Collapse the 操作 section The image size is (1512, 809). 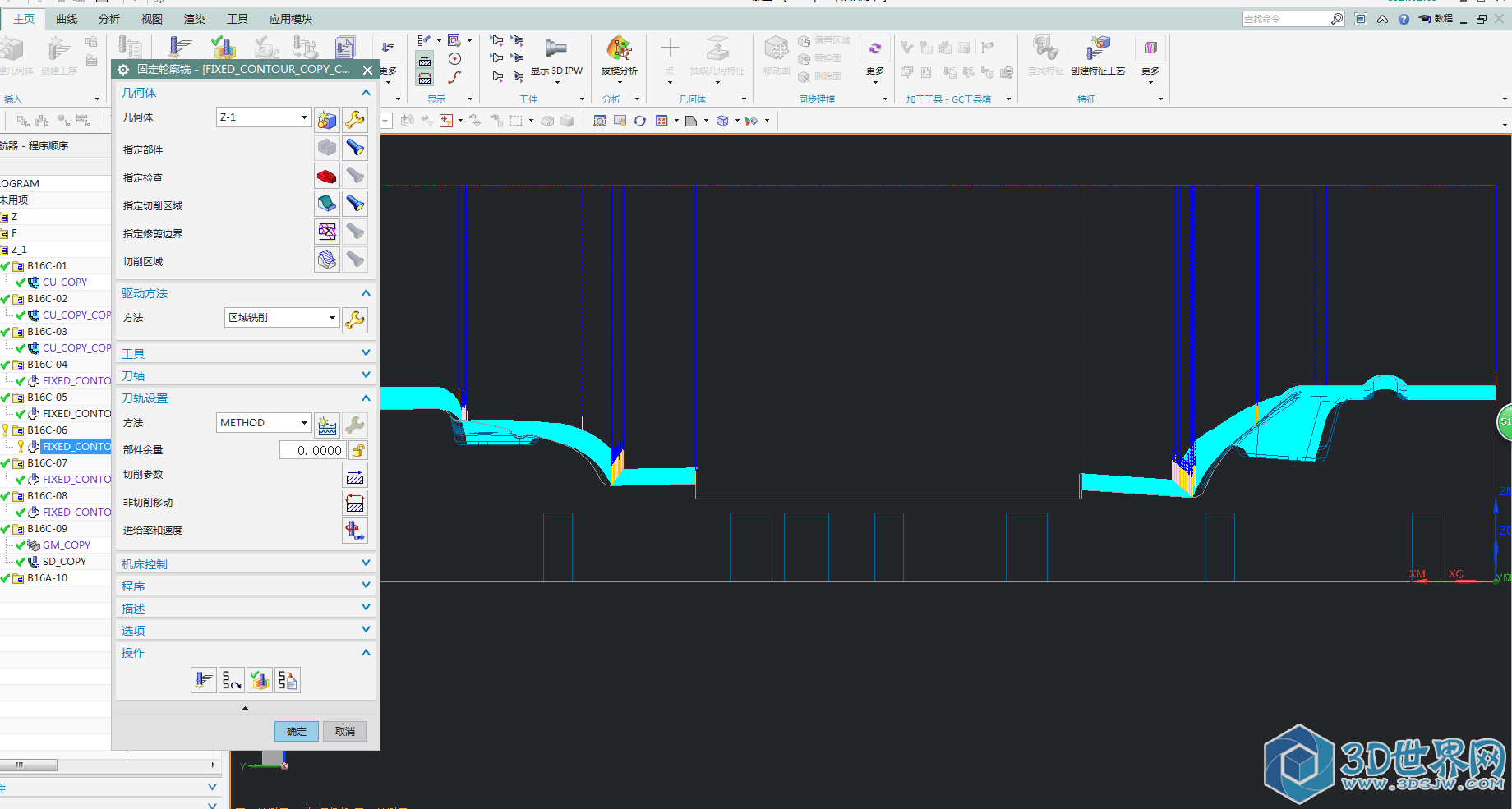tap(366, 652)
